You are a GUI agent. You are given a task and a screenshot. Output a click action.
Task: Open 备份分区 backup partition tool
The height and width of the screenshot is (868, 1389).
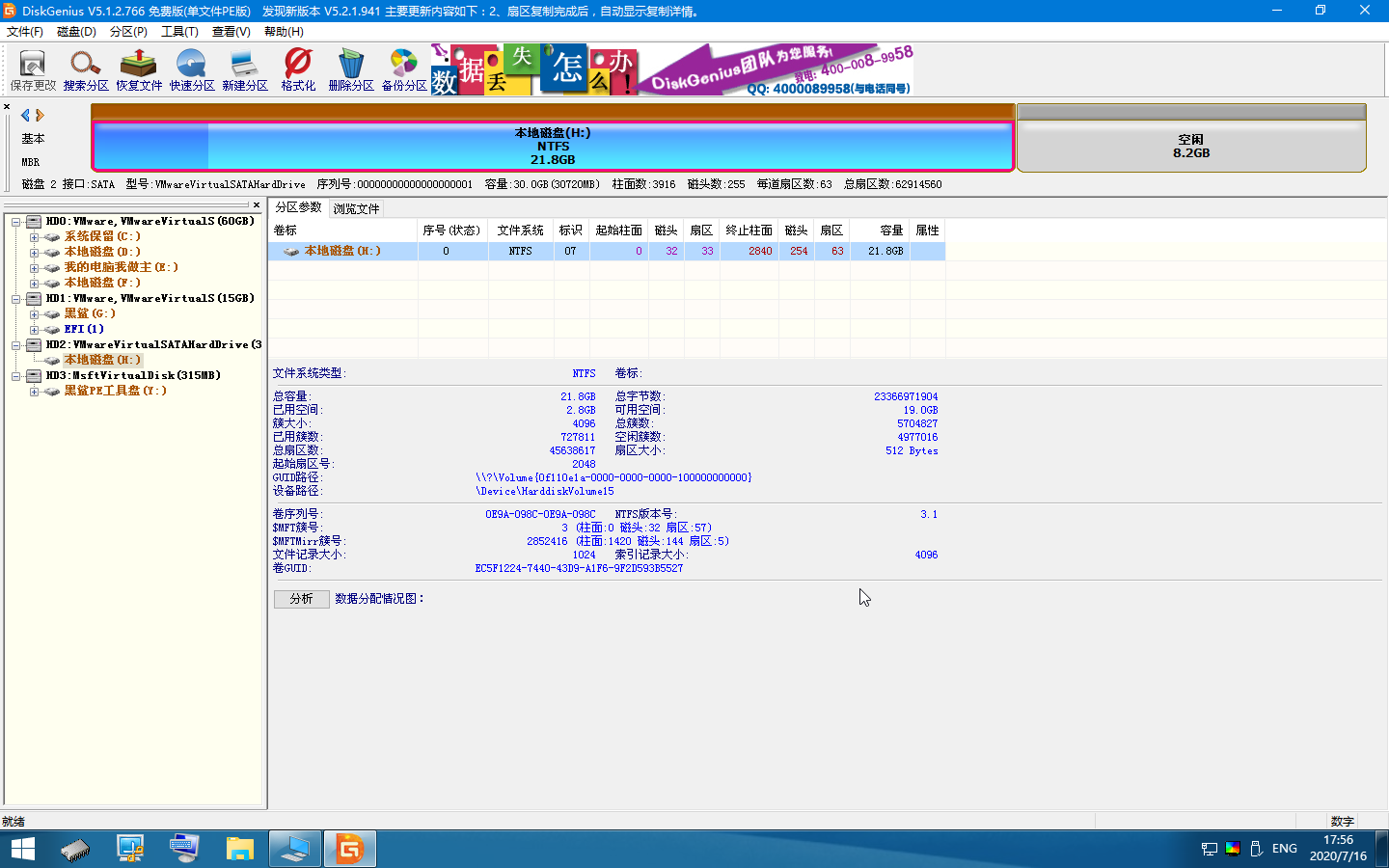click(404, 70)
